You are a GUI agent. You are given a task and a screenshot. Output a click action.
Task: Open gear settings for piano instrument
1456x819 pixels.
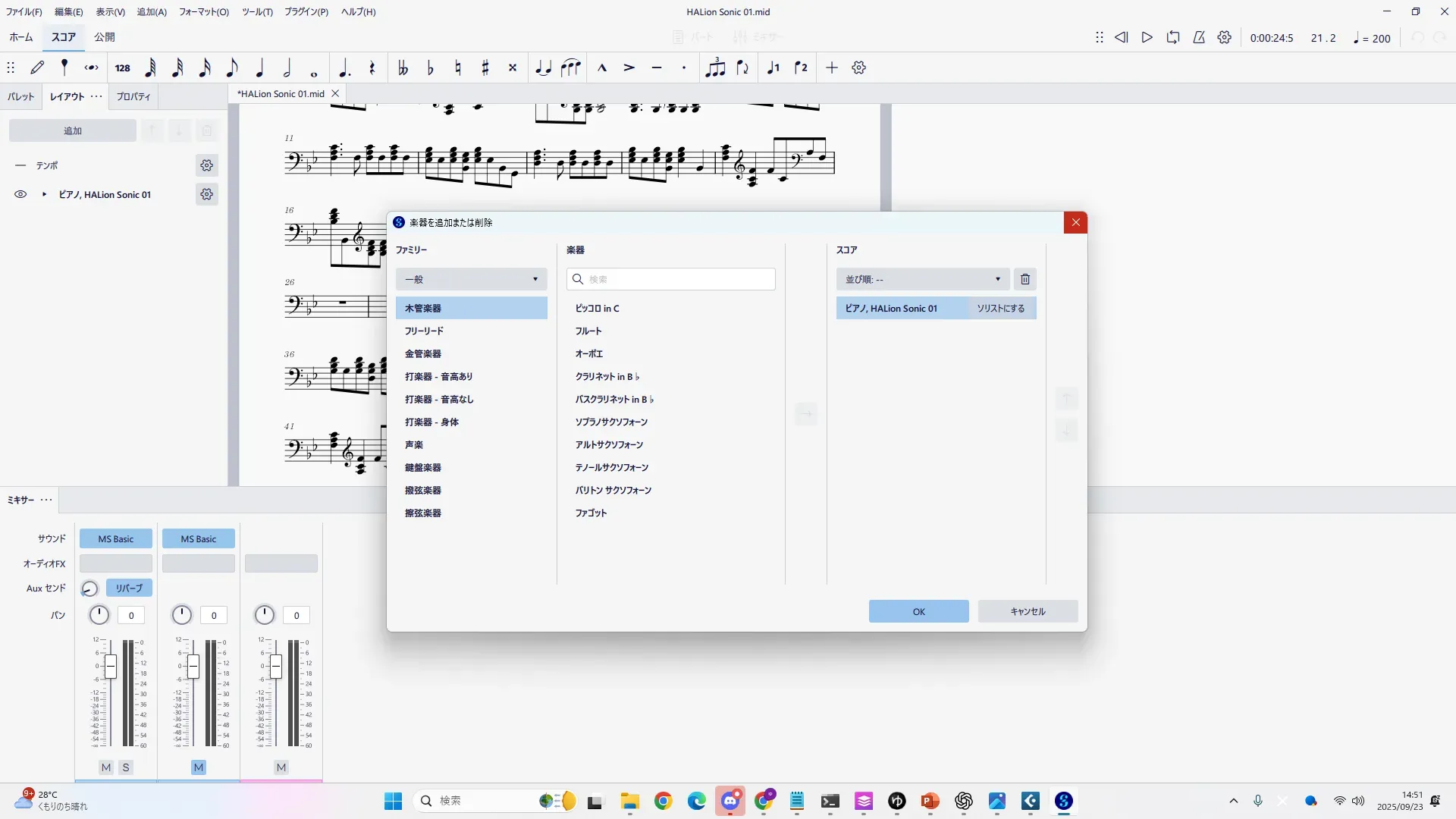206,195
